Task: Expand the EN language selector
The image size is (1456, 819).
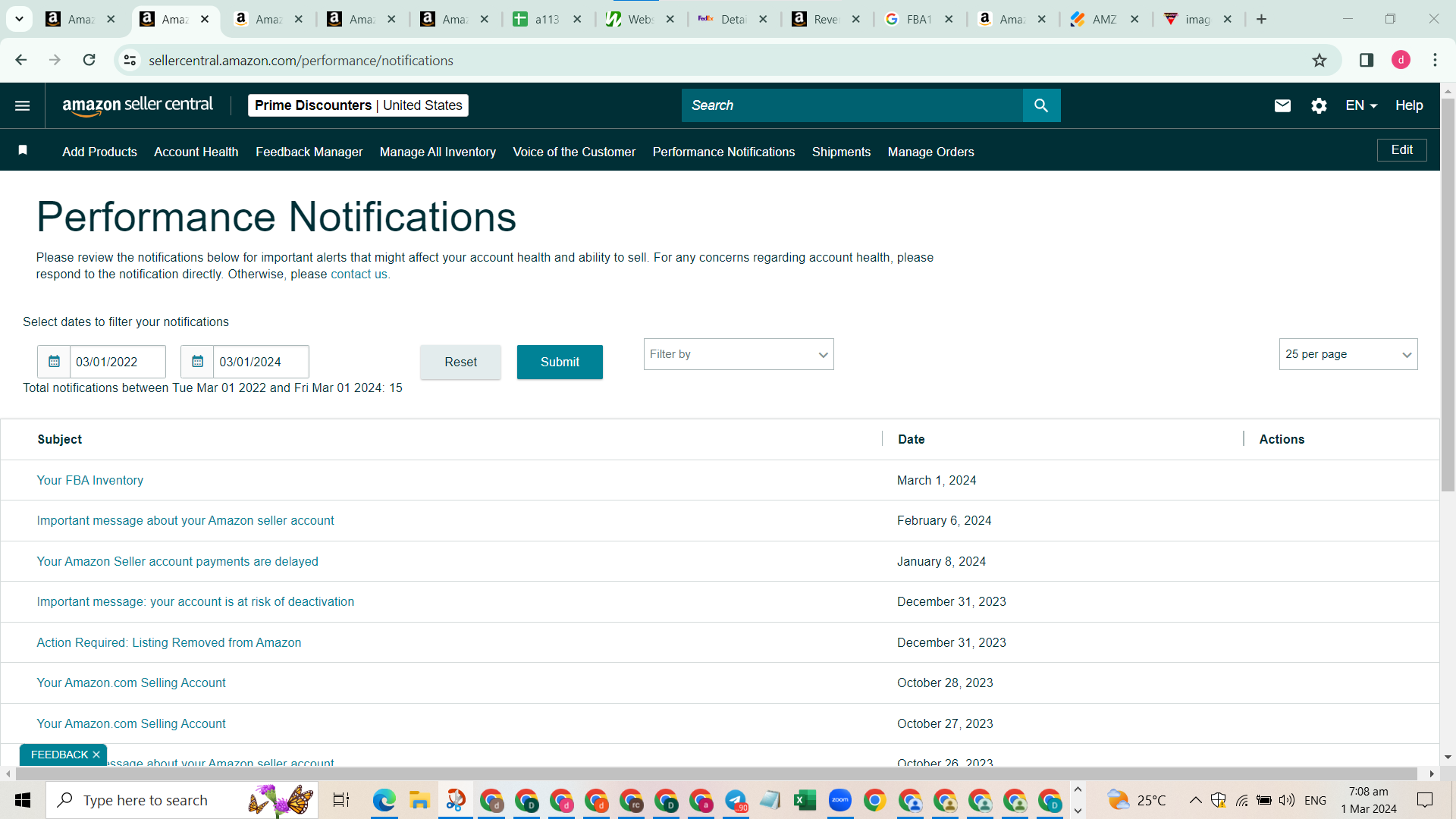Action: (1361, 105)
